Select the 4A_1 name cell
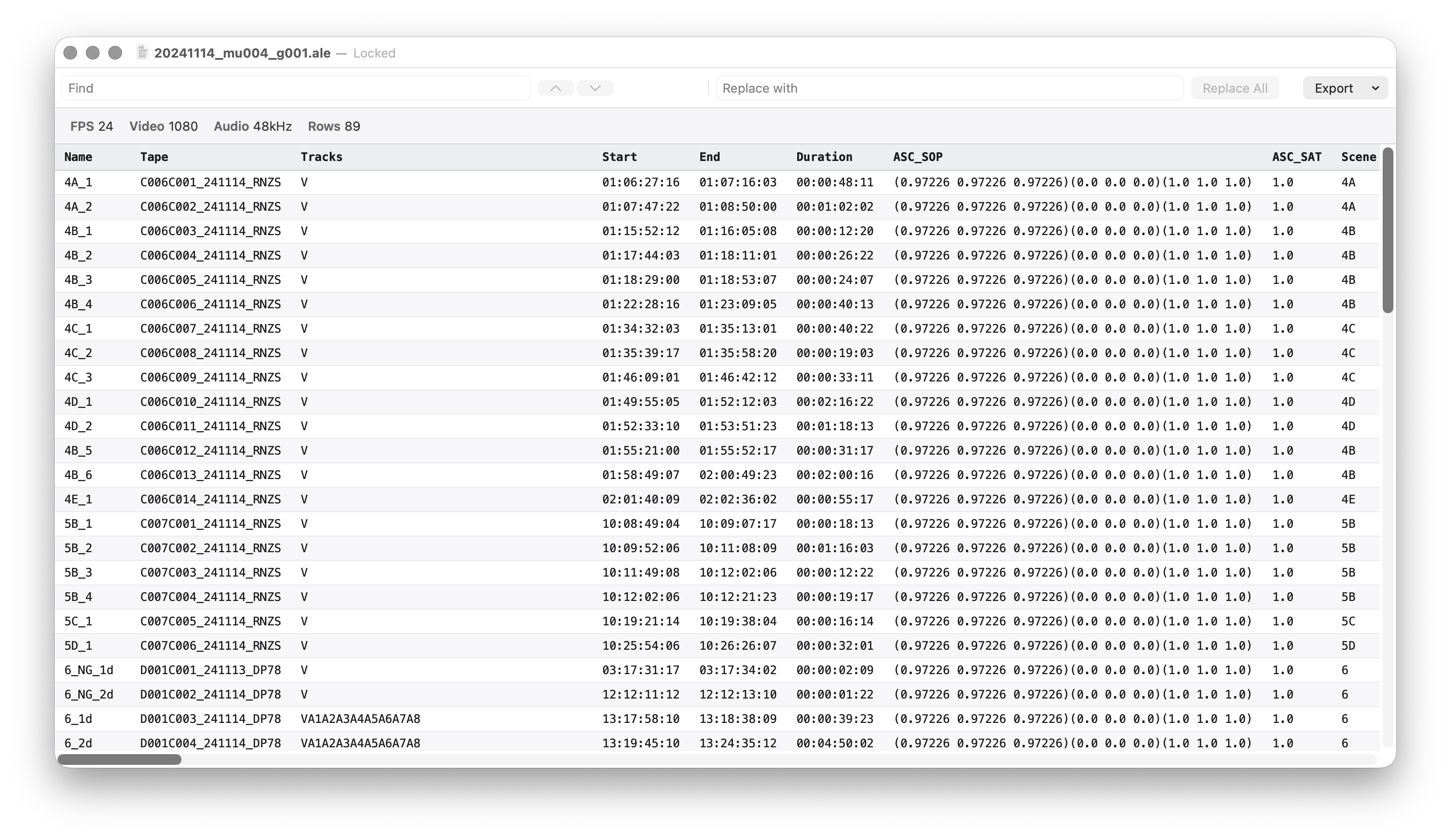 79,182
